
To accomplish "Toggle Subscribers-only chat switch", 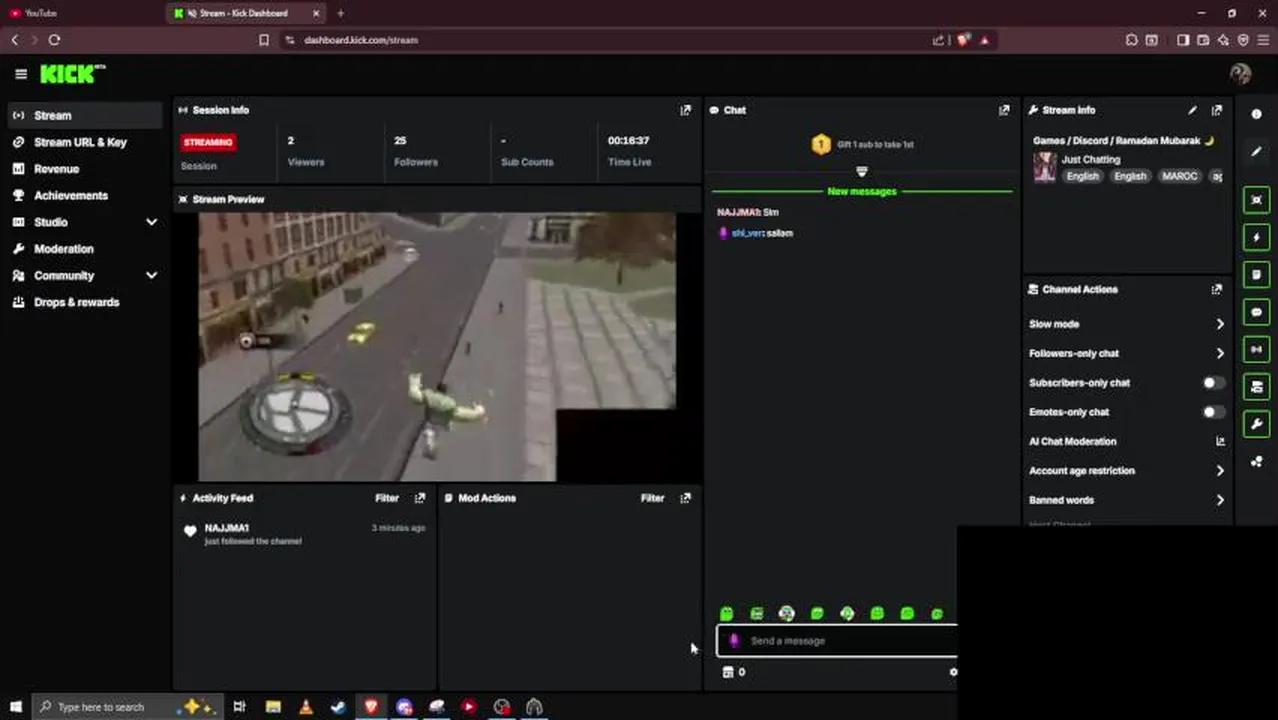I will [1213, 383].
